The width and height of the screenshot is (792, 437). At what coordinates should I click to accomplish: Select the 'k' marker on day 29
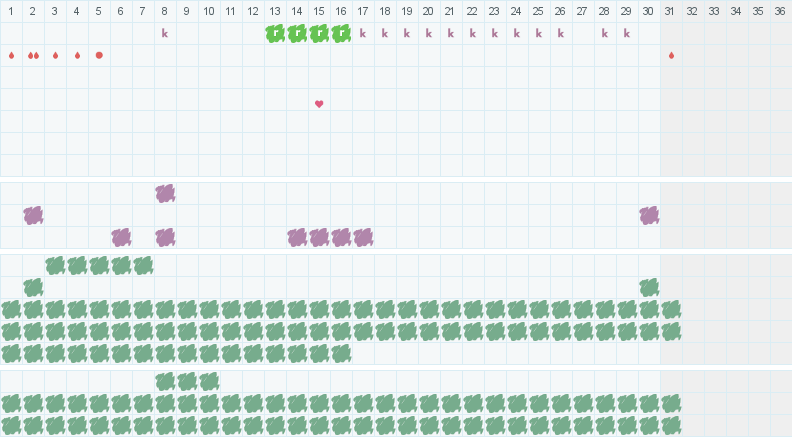pyautogui.click(x=627, y=33)
